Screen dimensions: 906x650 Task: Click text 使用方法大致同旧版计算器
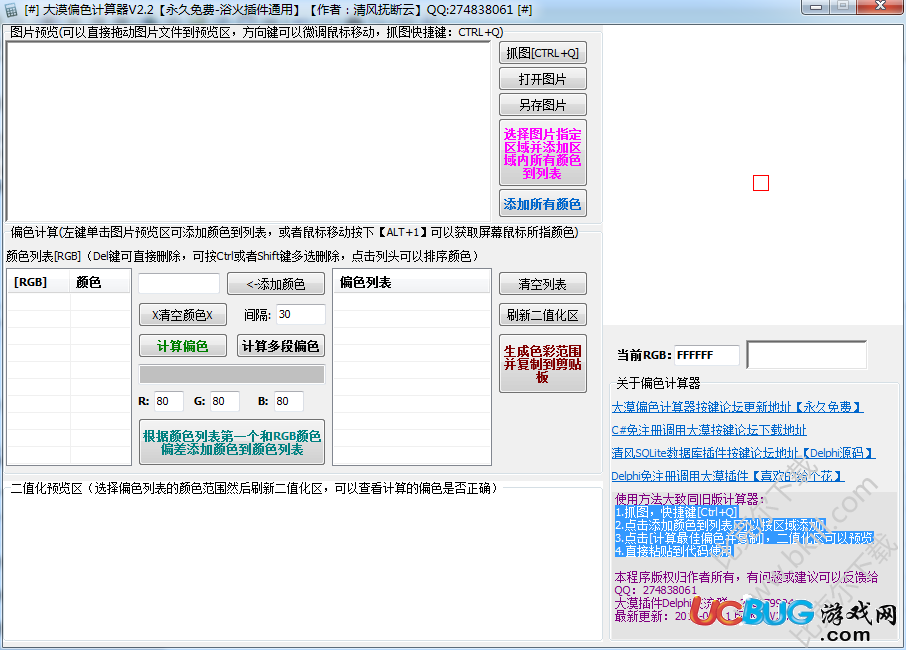pos(689,499)
